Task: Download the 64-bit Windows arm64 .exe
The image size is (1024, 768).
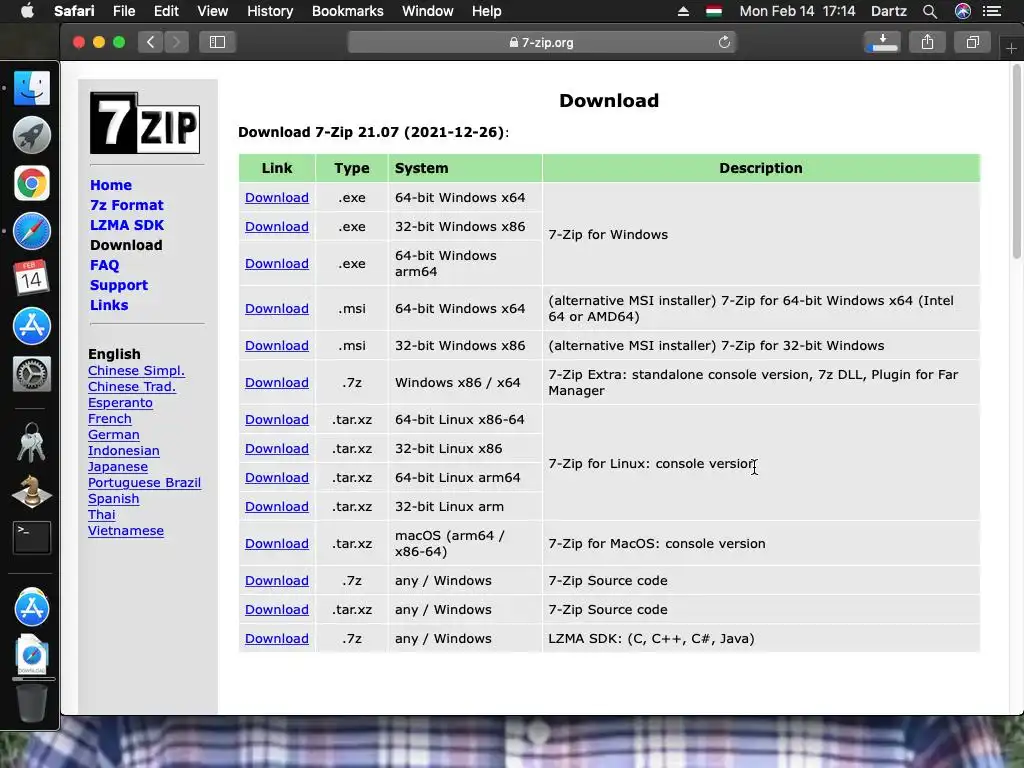Action: pyautogui.click(x=277, y=264)
